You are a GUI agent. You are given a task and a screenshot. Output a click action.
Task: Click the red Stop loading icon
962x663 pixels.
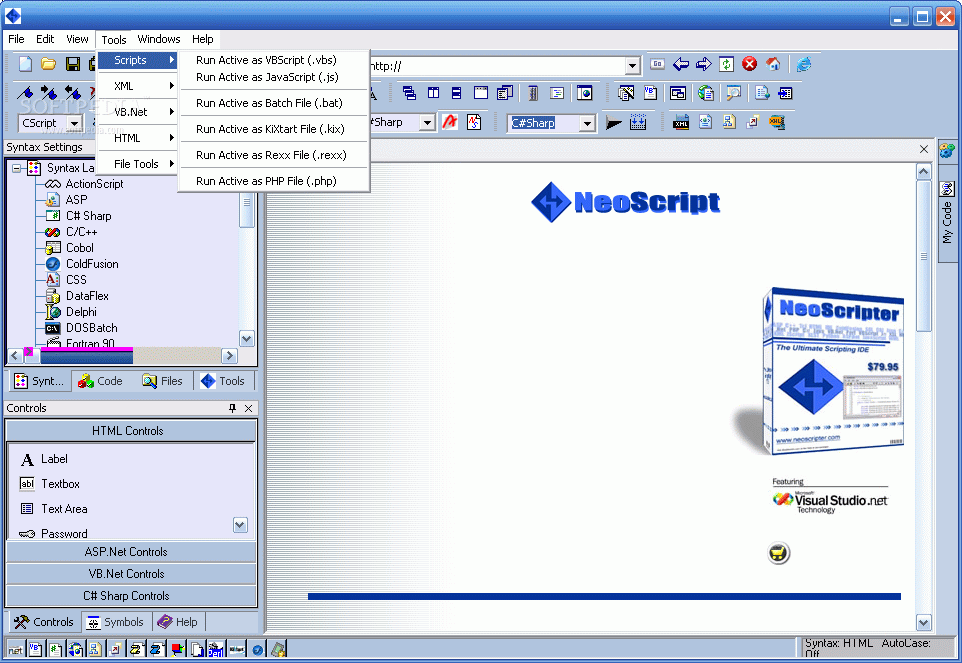pos(749,64)
